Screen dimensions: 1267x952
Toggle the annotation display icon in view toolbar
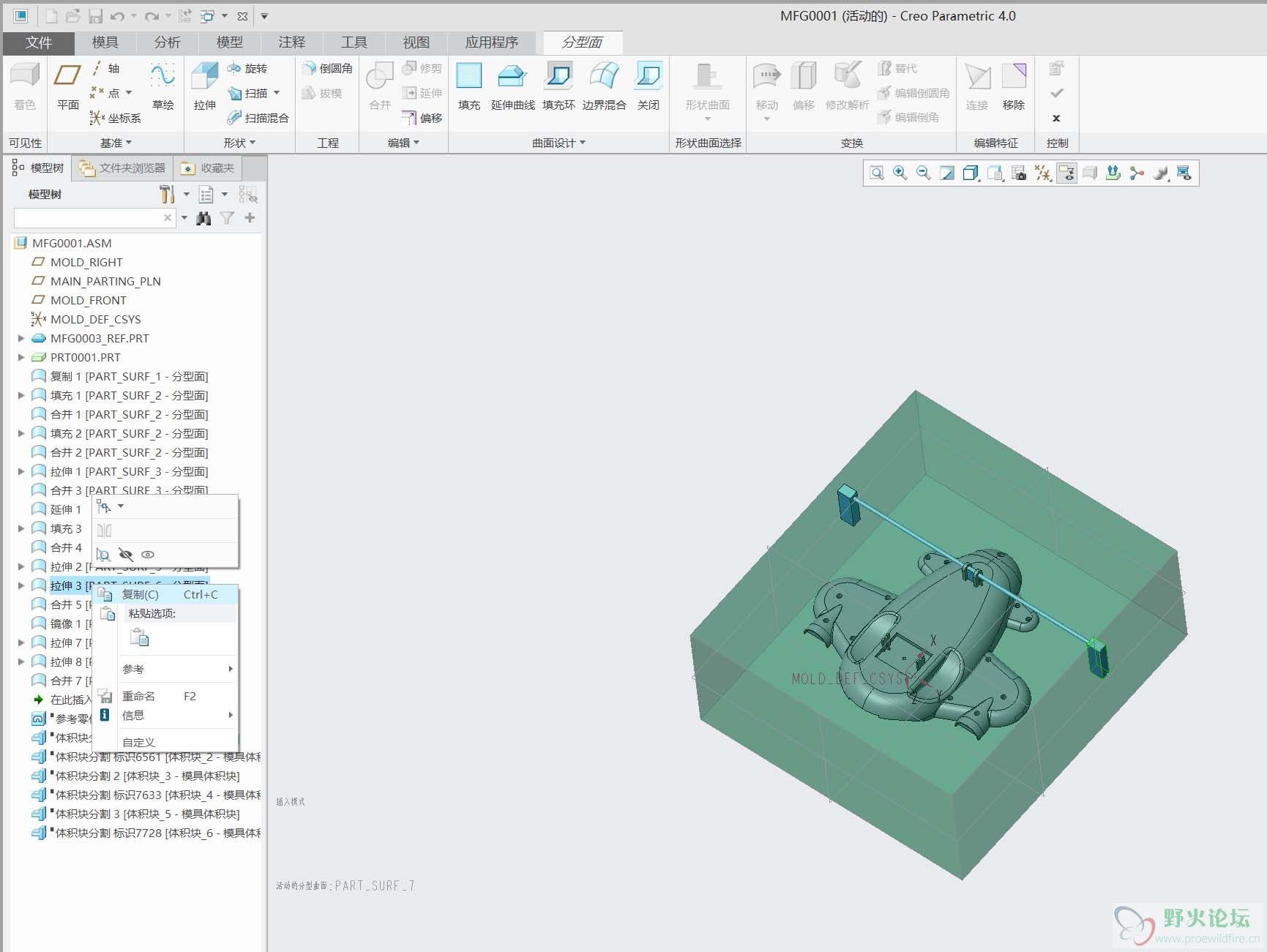(1066, 173)
